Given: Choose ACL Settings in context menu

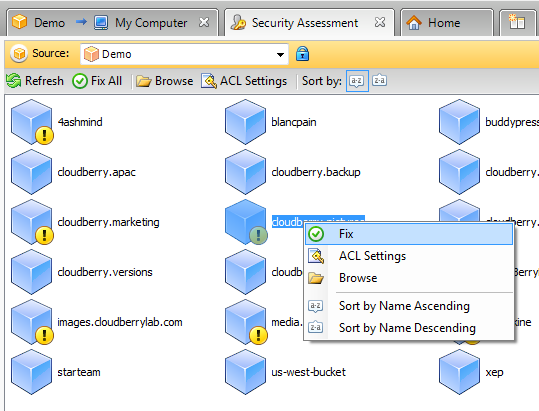Looking at the screenshot, I should pyautogui.click(x=409, y=256).
